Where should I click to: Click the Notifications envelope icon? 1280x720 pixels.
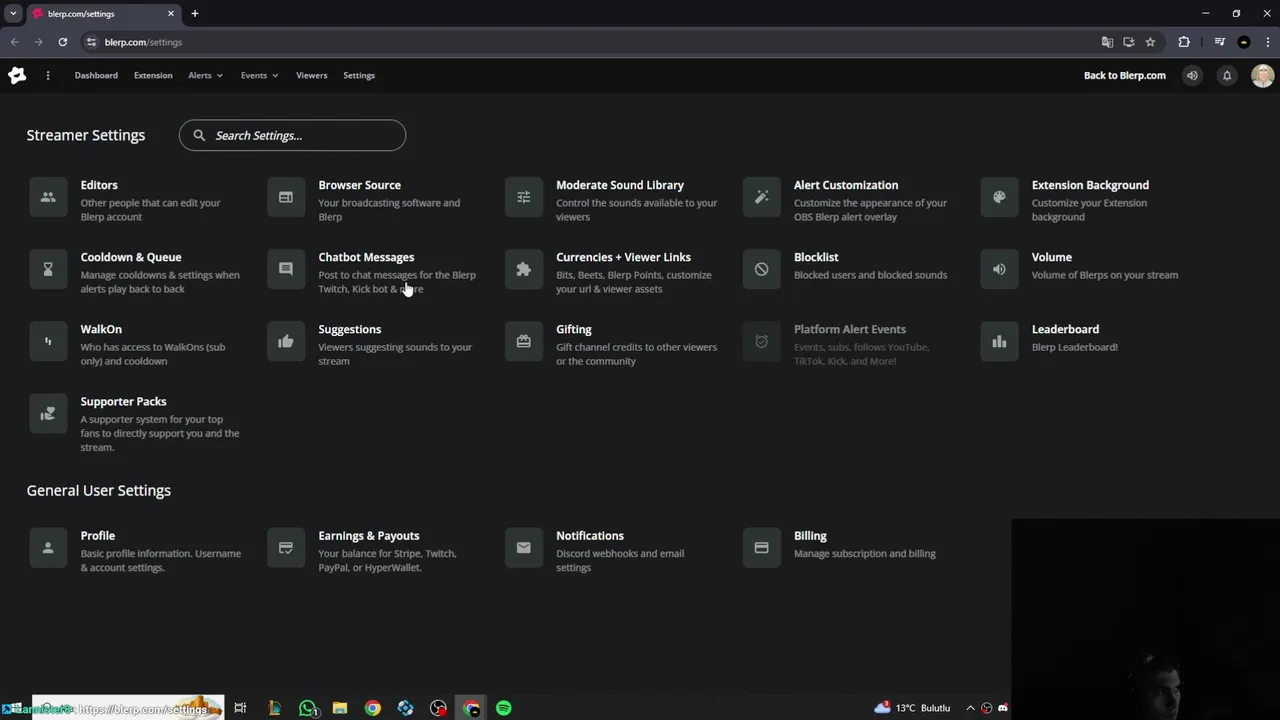coord(524,548)
